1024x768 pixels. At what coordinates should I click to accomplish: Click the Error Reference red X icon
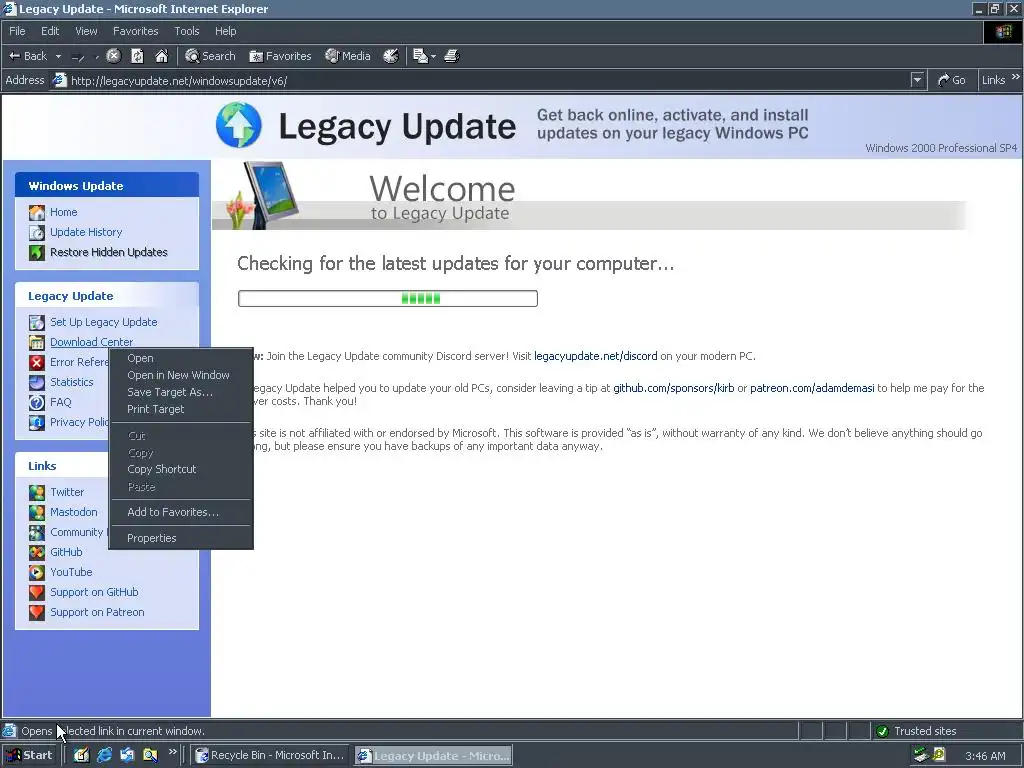coord(37,362)
